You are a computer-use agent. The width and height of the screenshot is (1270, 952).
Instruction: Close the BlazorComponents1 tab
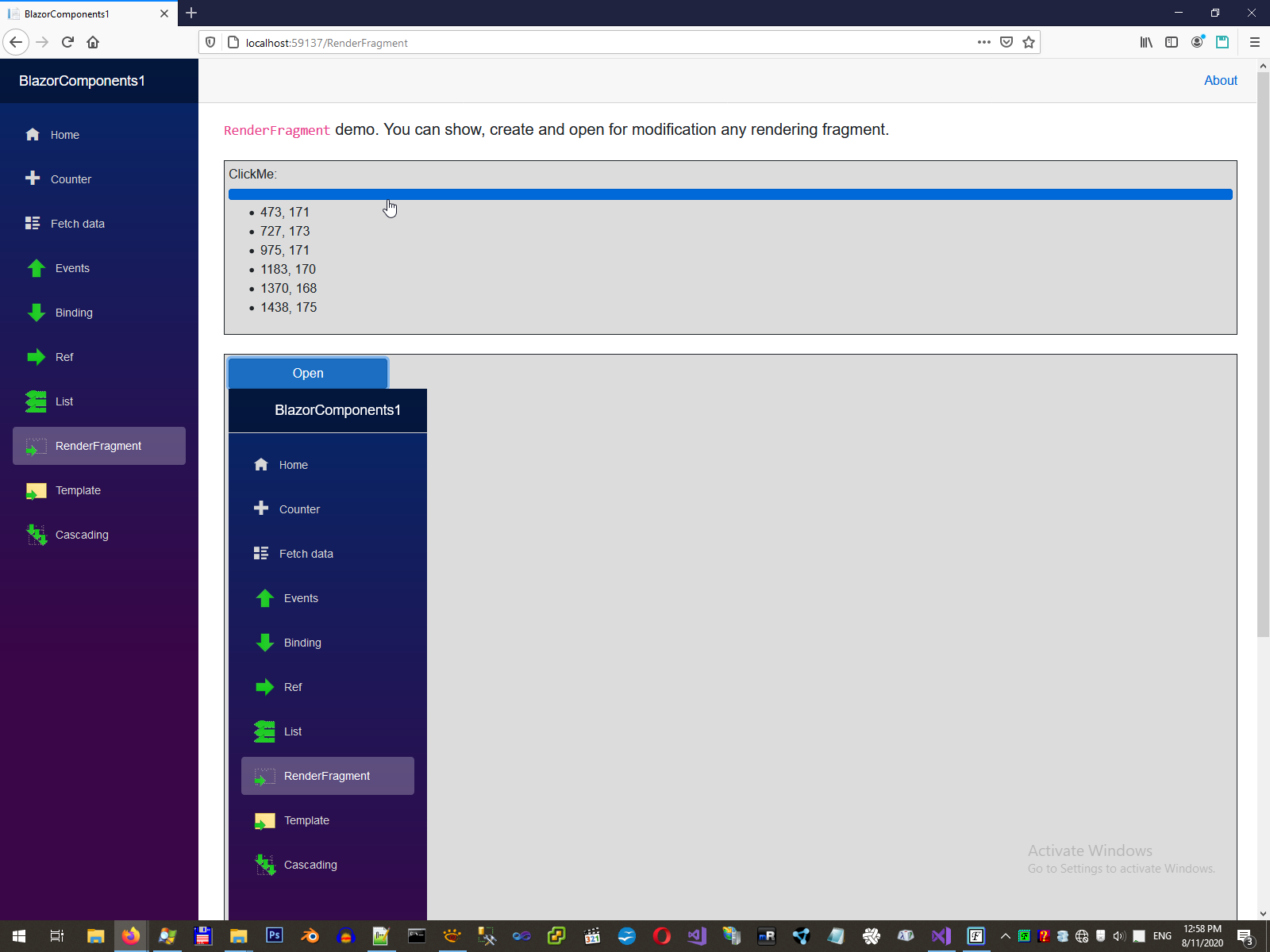(x=164, y=13)
